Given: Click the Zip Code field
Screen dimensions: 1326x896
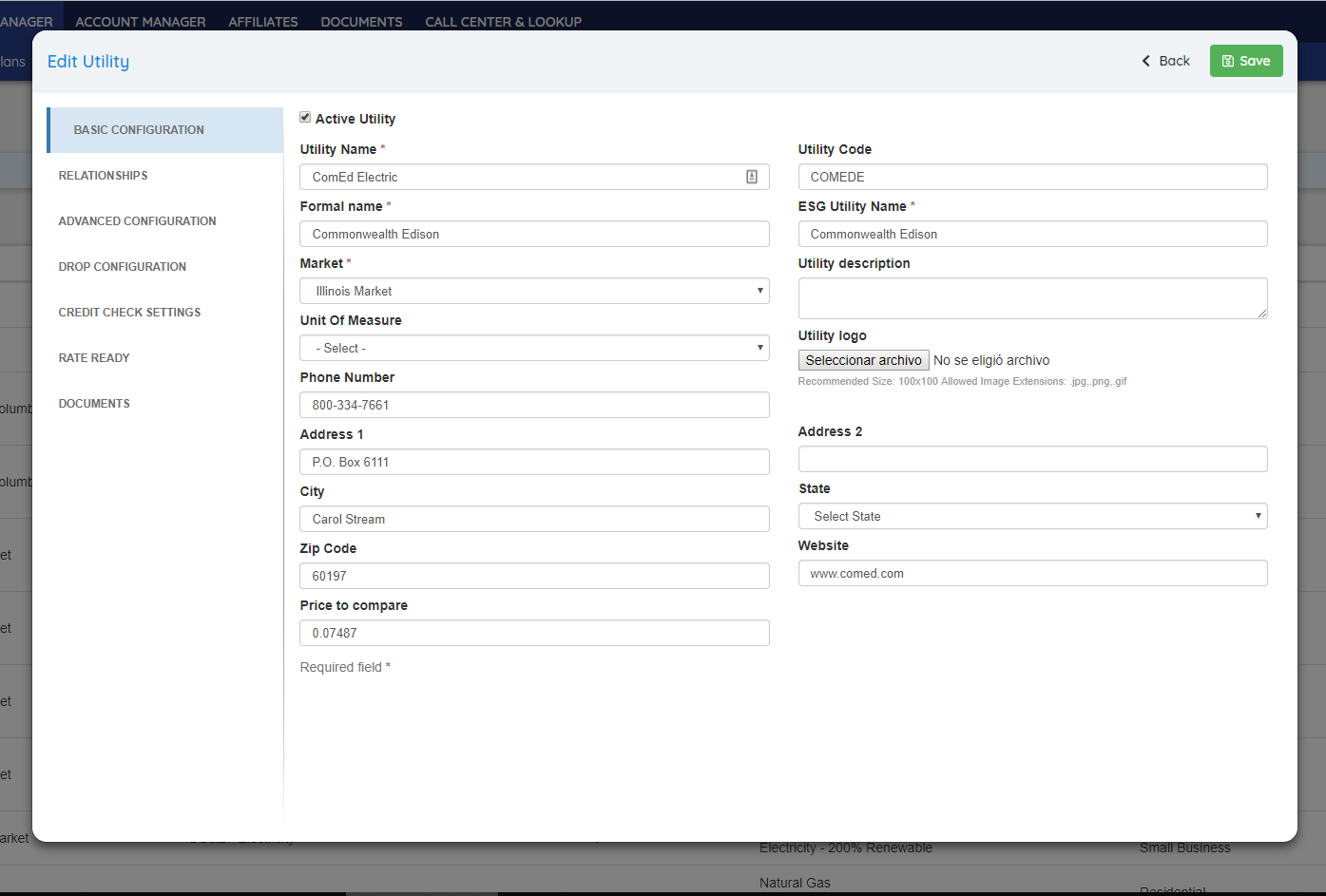Looking at the screenshot, I should [x=534, y=576].
